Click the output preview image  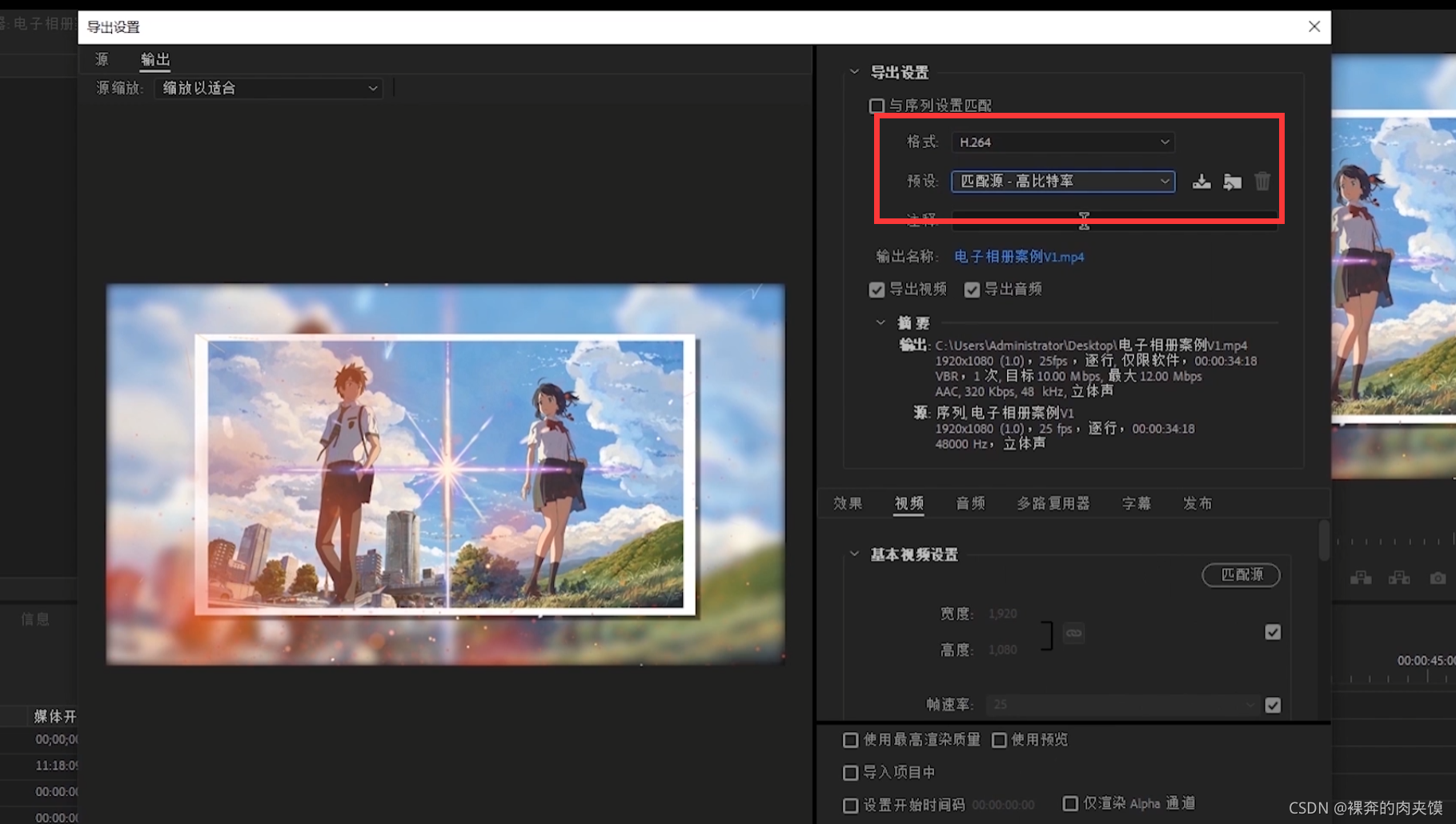pyautogui.click(x=446, y=474)
